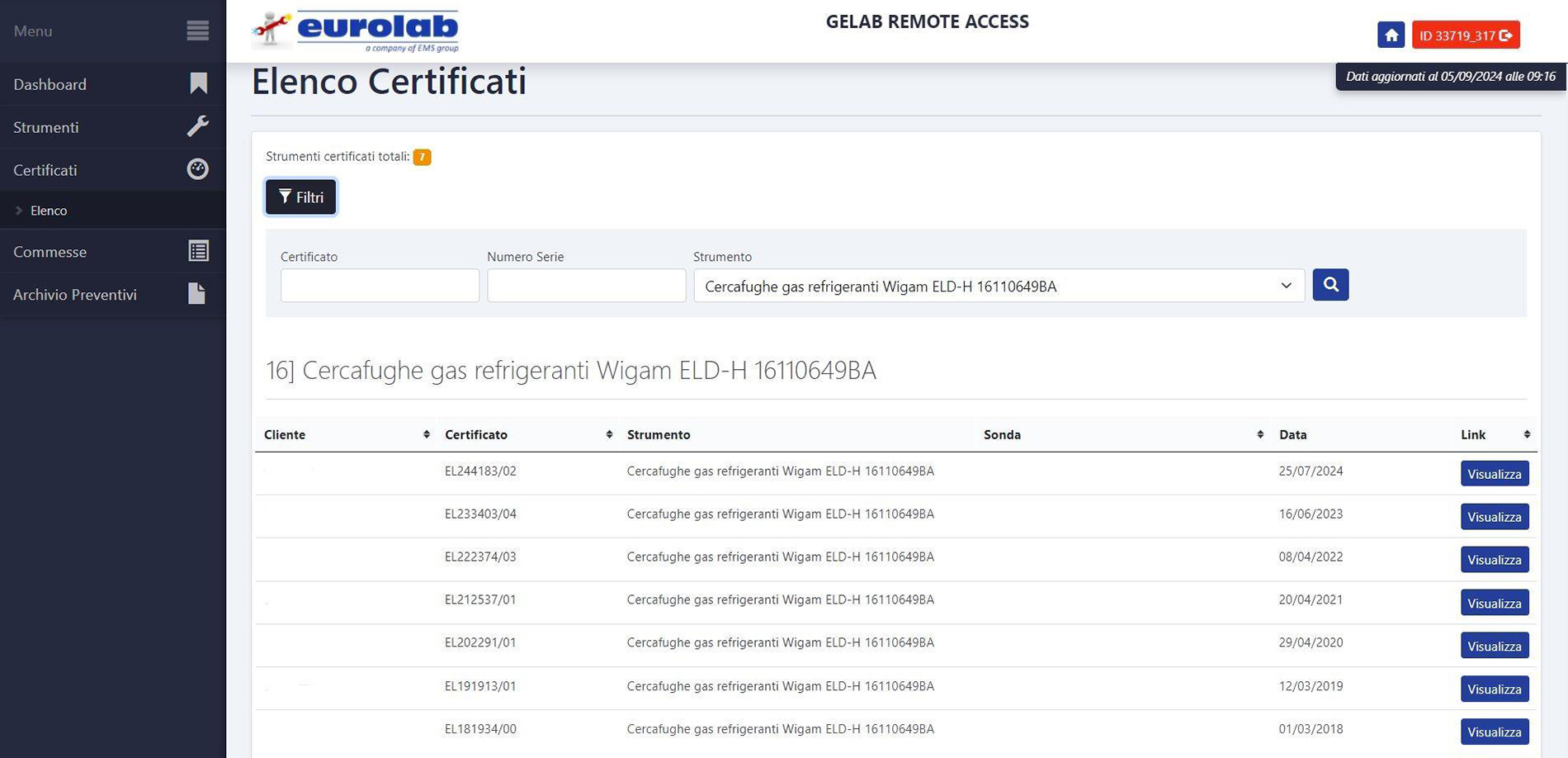The height and width of the screenshot is (758, 1568).
Task: View certificate EL222374/03
Action: (x=1495, y=560)
